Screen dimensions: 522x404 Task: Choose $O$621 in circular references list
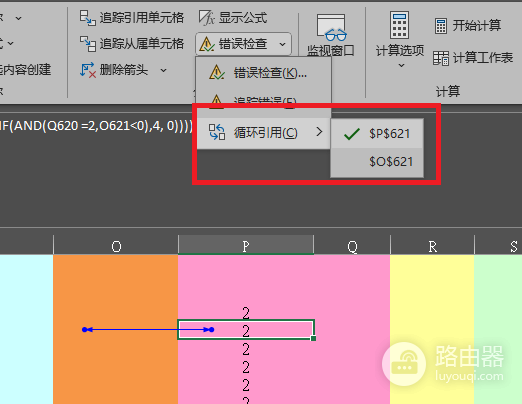point(377,162)
